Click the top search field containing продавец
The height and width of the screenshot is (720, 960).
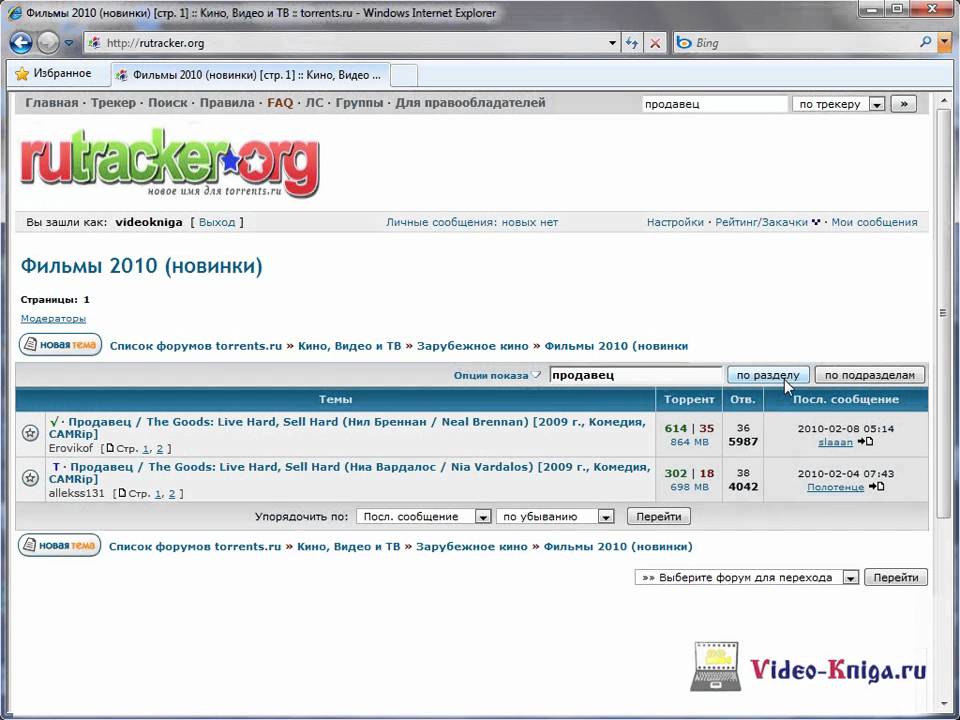tap(714, 104)
